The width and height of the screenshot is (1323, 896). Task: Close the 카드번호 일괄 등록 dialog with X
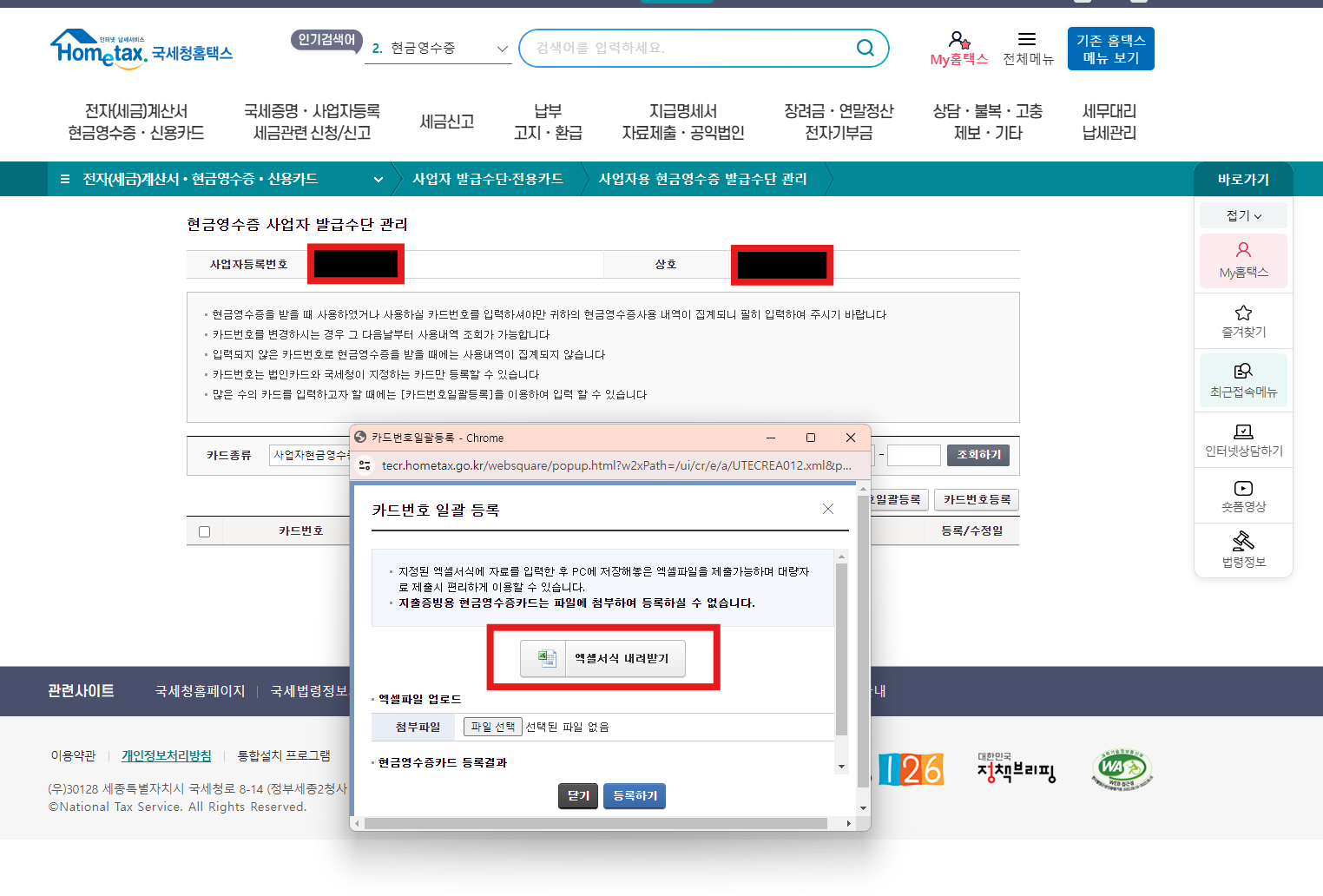pos(828,509)
